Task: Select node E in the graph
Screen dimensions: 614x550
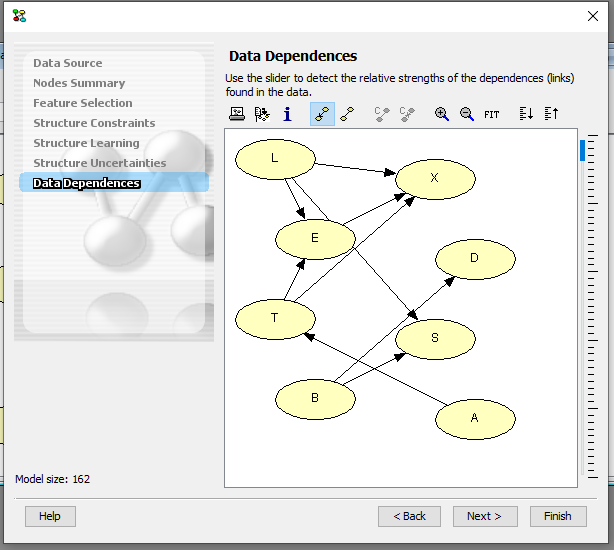Action: tap(315, 239)
